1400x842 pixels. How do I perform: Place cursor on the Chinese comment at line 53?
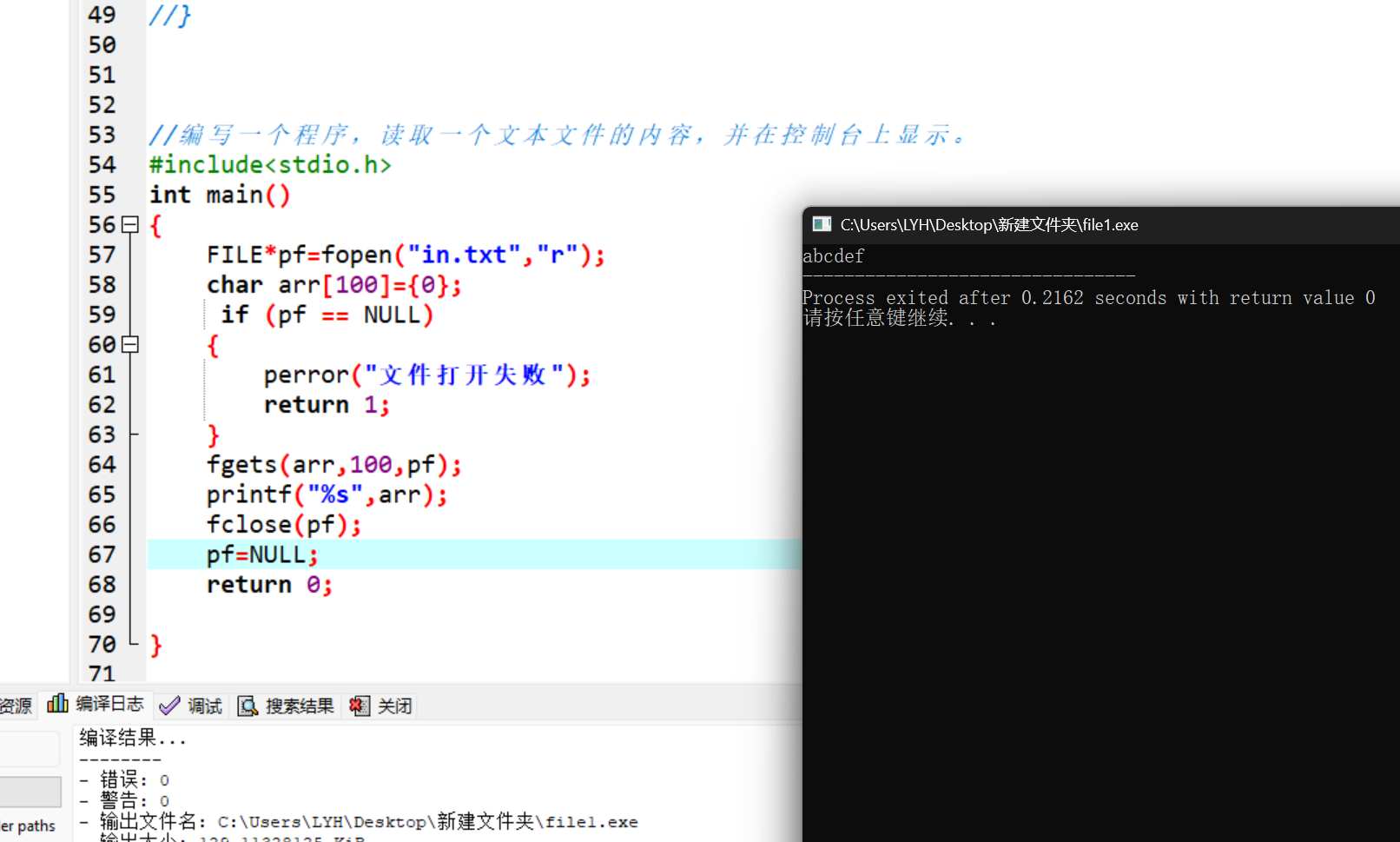tap(558, 135)
